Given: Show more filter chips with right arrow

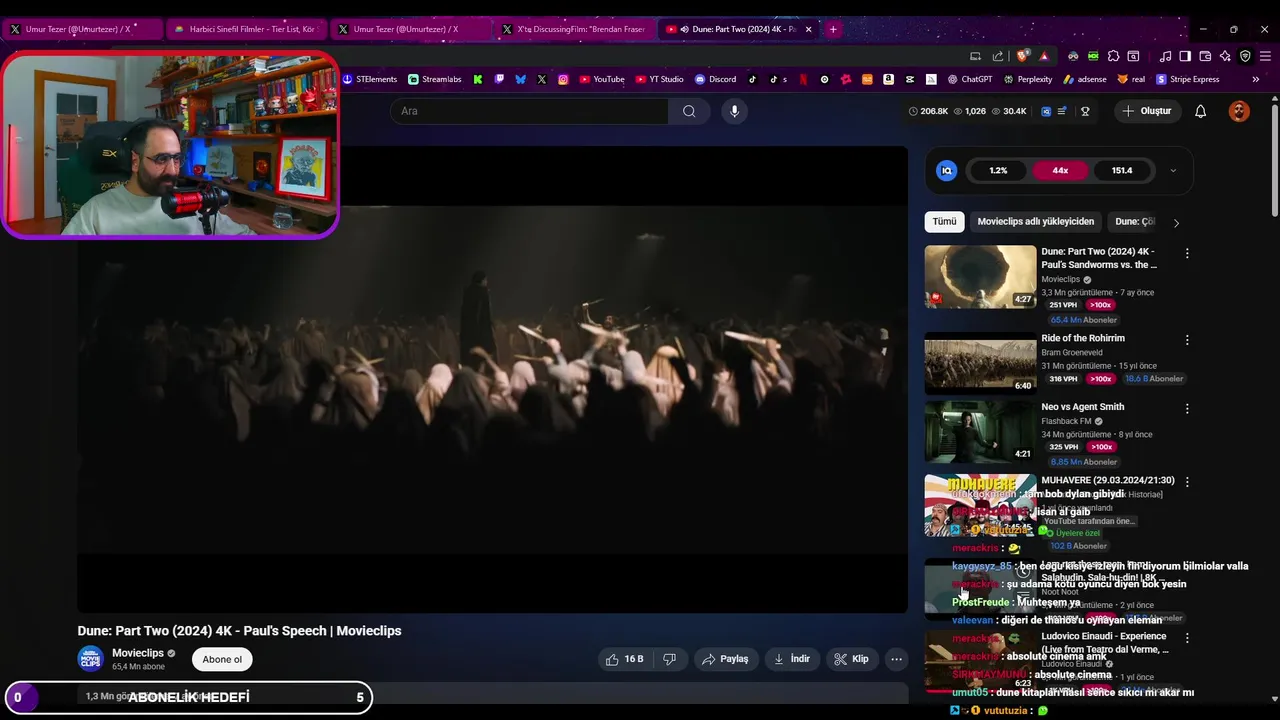Looking at the screenshot, I should tap(1176, 223).
